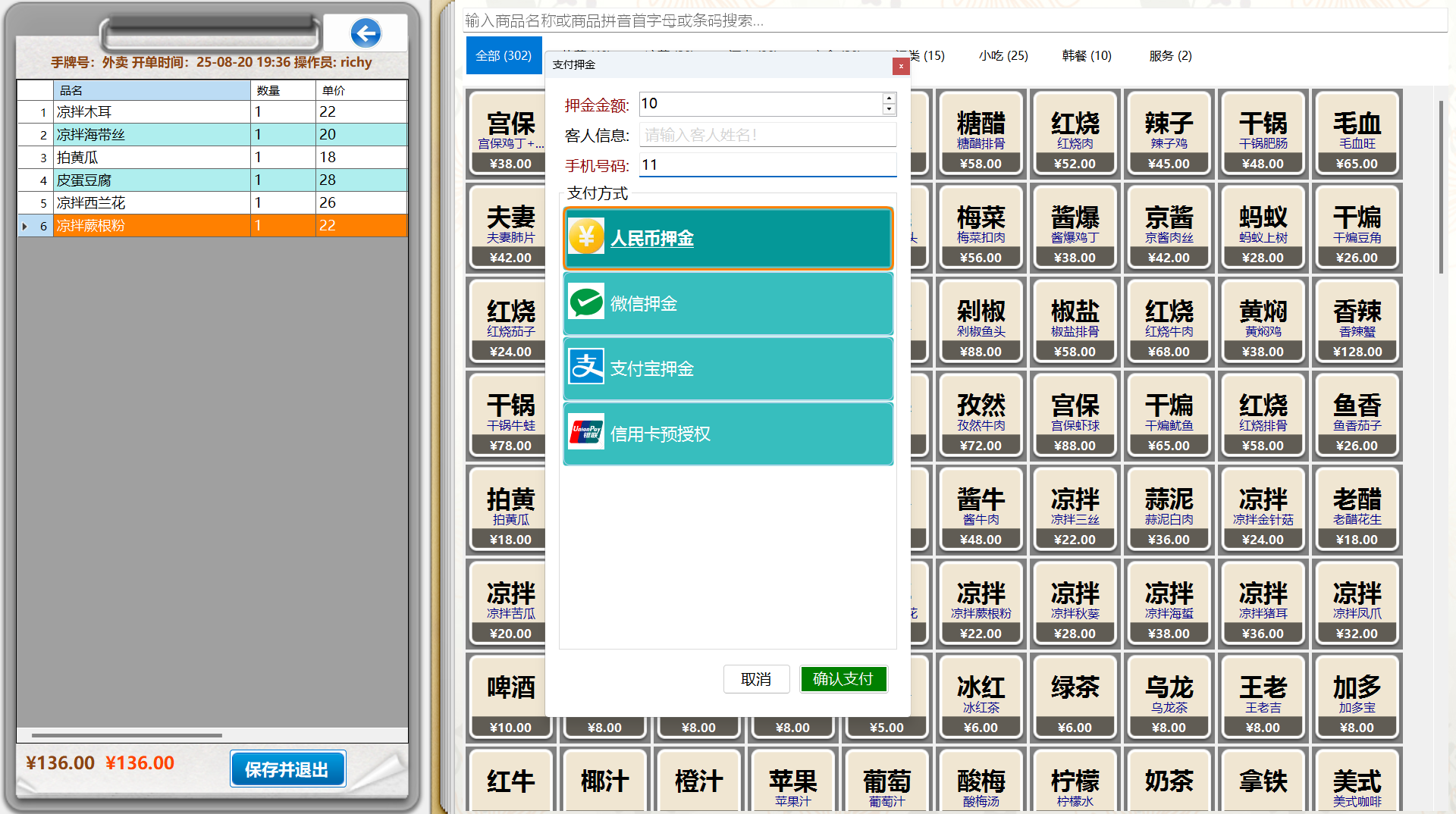Decrease deposit amount with down arrow
Image resolution: width=1456 pixels, height=814 pixels.
[889, 109]
